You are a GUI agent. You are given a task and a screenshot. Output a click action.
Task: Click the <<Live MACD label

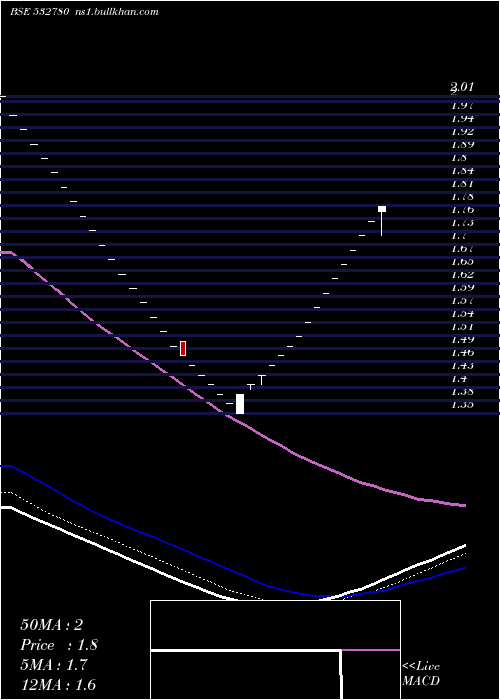pyautogui.click(x=421, y=673)
